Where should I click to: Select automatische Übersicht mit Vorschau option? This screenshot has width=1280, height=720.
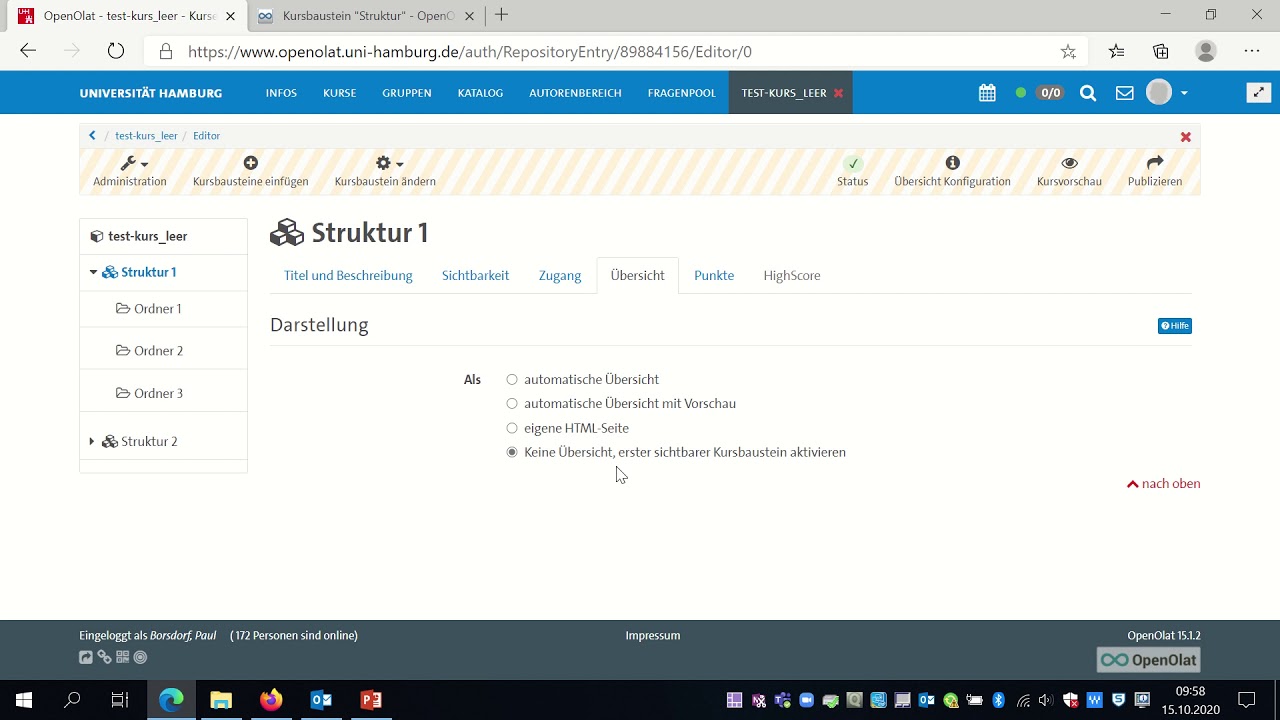pos(512,404)
